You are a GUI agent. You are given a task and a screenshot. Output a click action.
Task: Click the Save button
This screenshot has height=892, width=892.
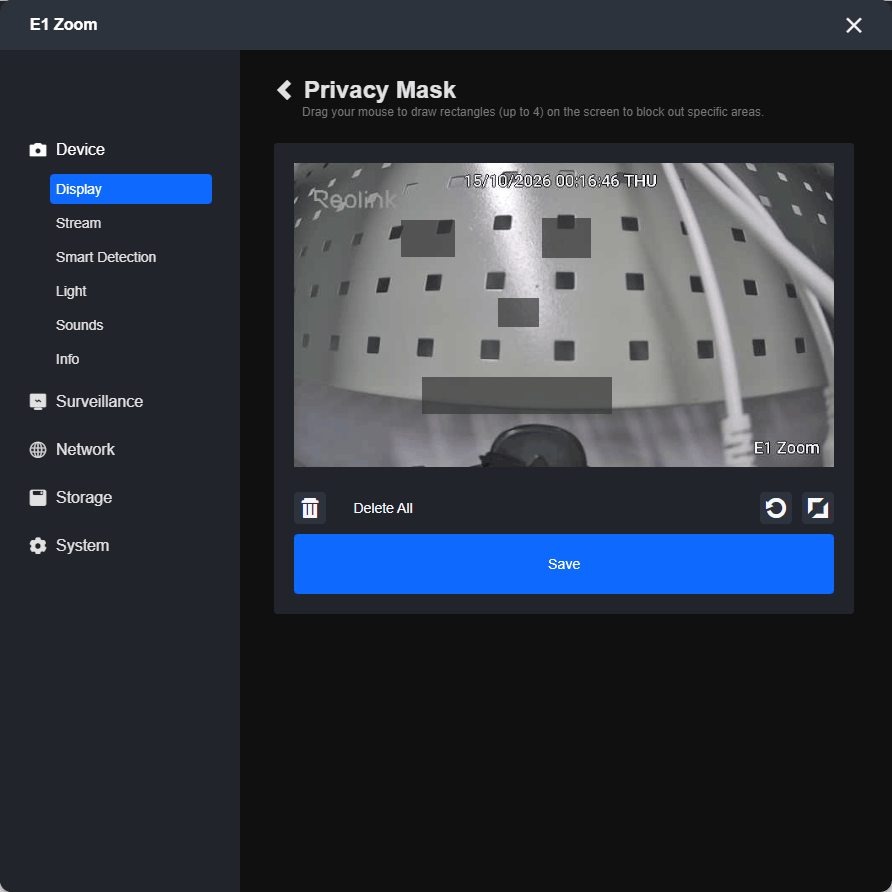564,564
